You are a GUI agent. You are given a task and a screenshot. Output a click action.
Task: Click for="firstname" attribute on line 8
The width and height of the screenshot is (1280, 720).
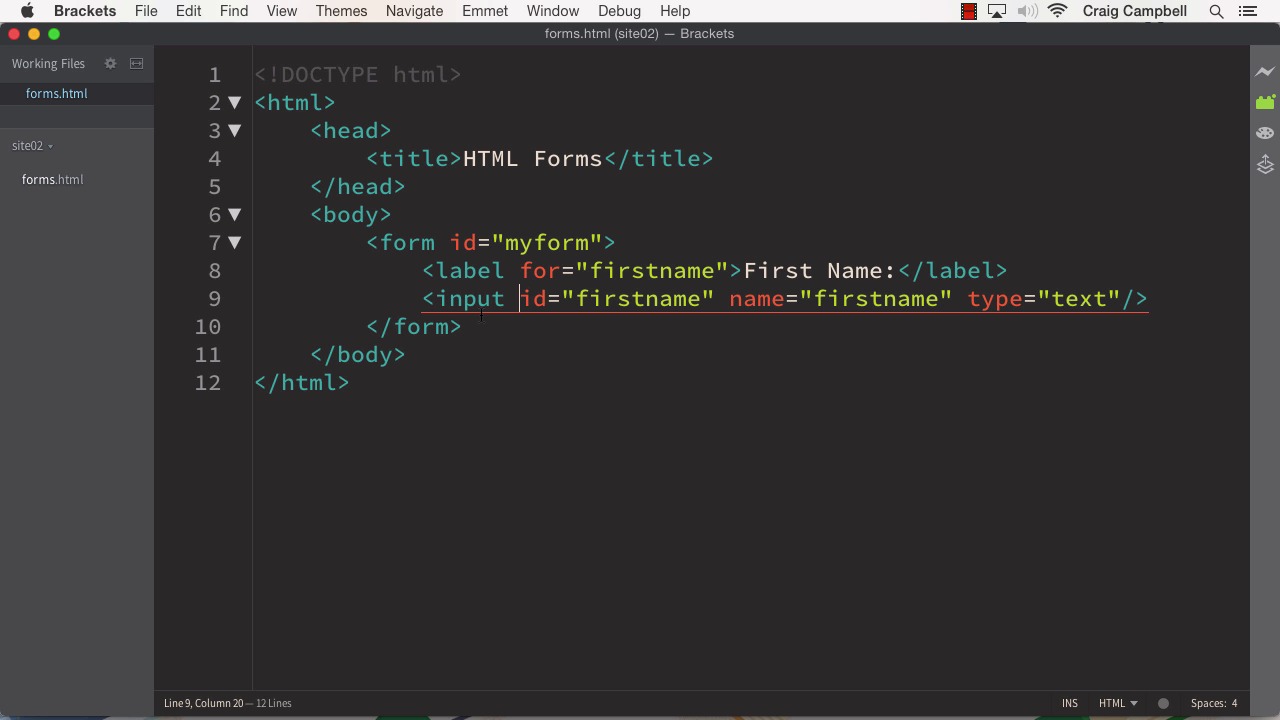624,271
